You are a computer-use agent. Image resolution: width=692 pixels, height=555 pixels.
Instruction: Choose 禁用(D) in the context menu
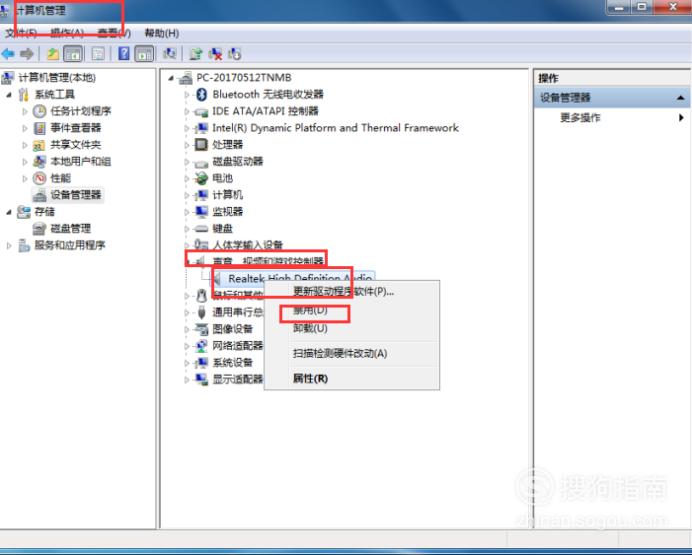click(x=310, y=310)
